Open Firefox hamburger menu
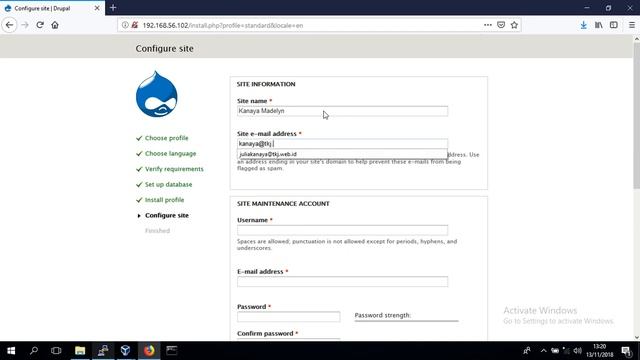Screen dimensions: 640x360 (x=632, y=25)
